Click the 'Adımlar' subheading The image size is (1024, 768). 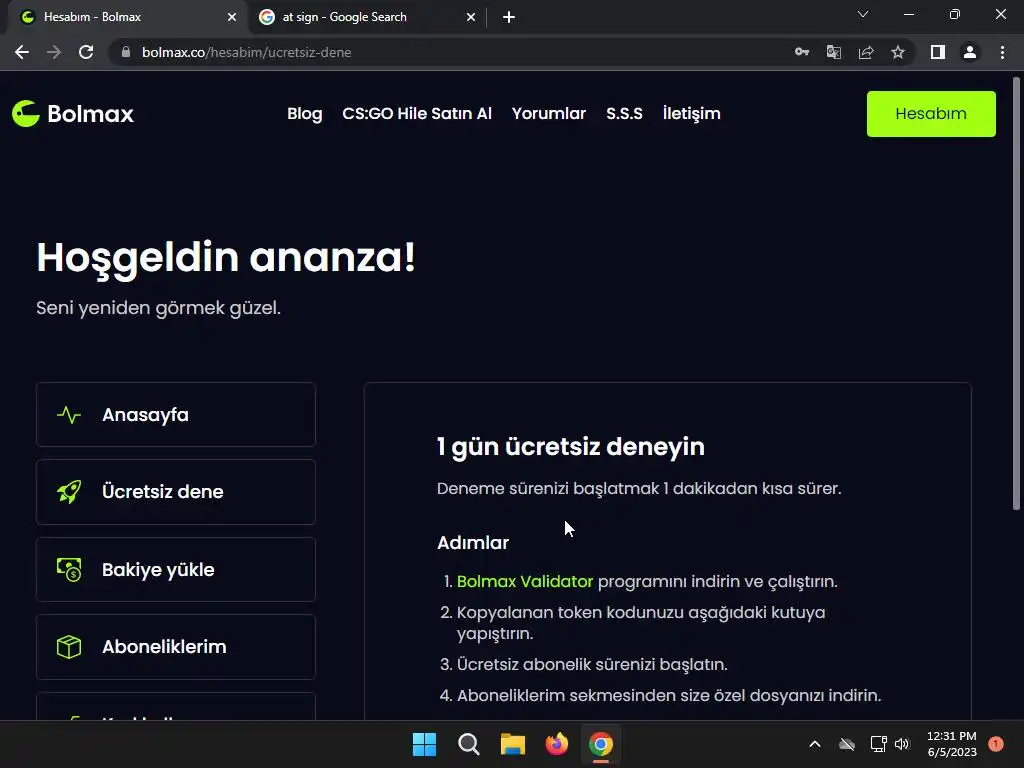click(x=473, y=543)
